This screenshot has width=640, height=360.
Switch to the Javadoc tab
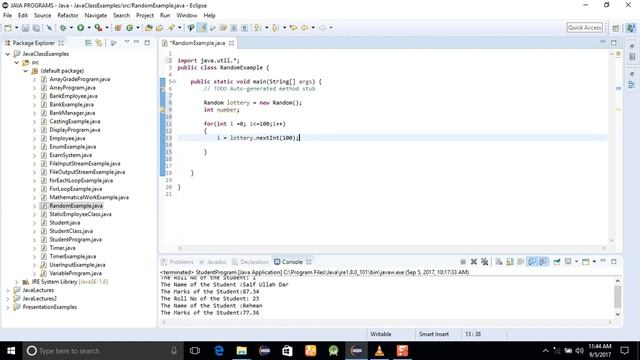[213, 262]
